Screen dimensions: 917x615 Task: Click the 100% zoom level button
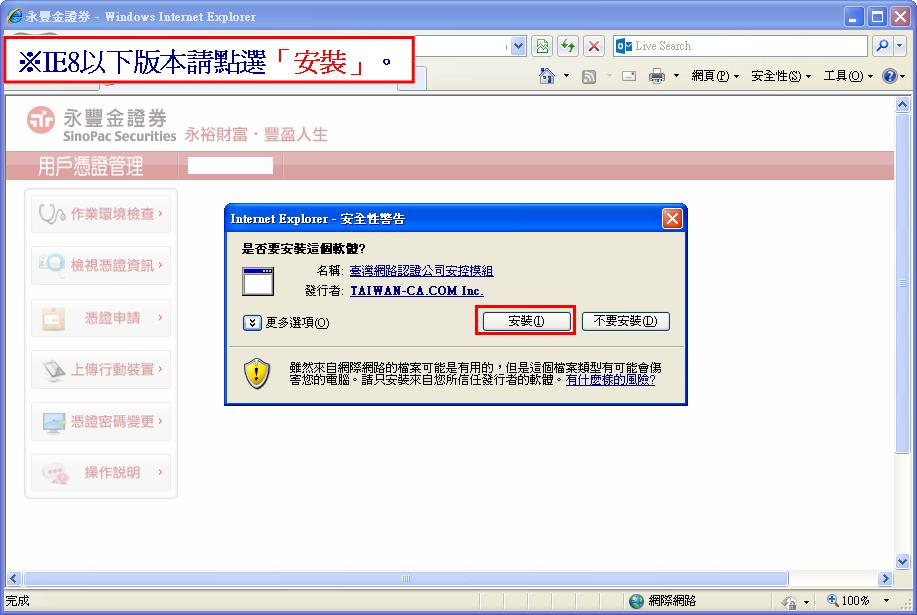pos(849,600)
